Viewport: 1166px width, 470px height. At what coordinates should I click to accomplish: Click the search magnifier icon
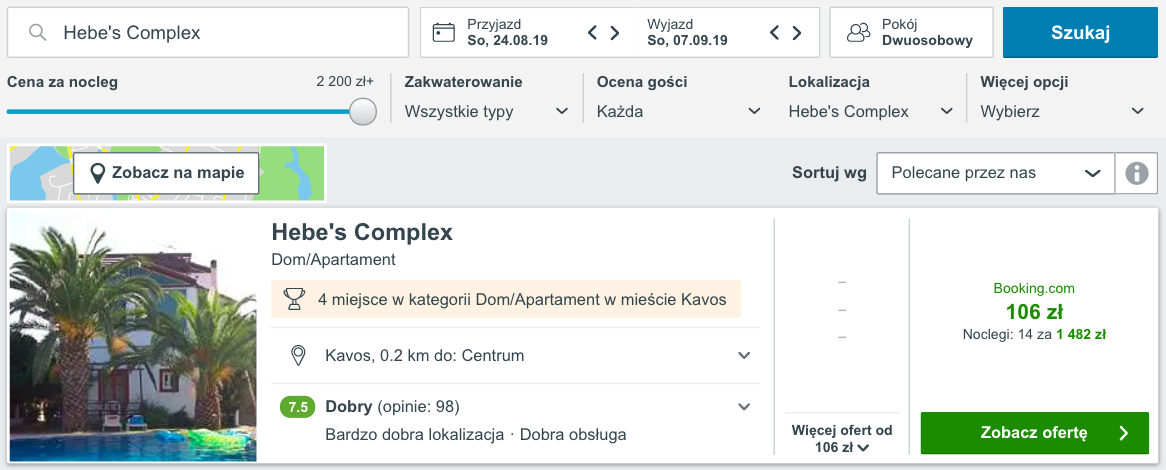click(38, 33)
